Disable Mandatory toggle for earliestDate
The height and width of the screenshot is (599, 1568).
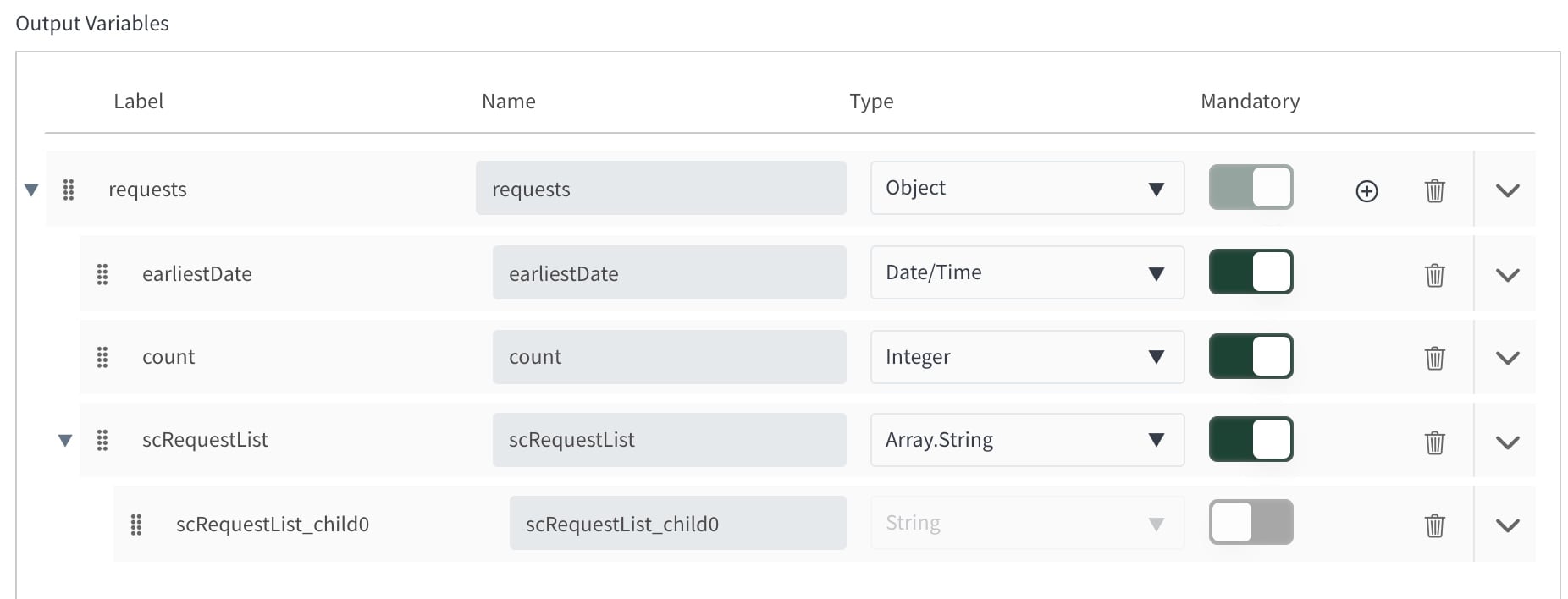coord(1251,272)
